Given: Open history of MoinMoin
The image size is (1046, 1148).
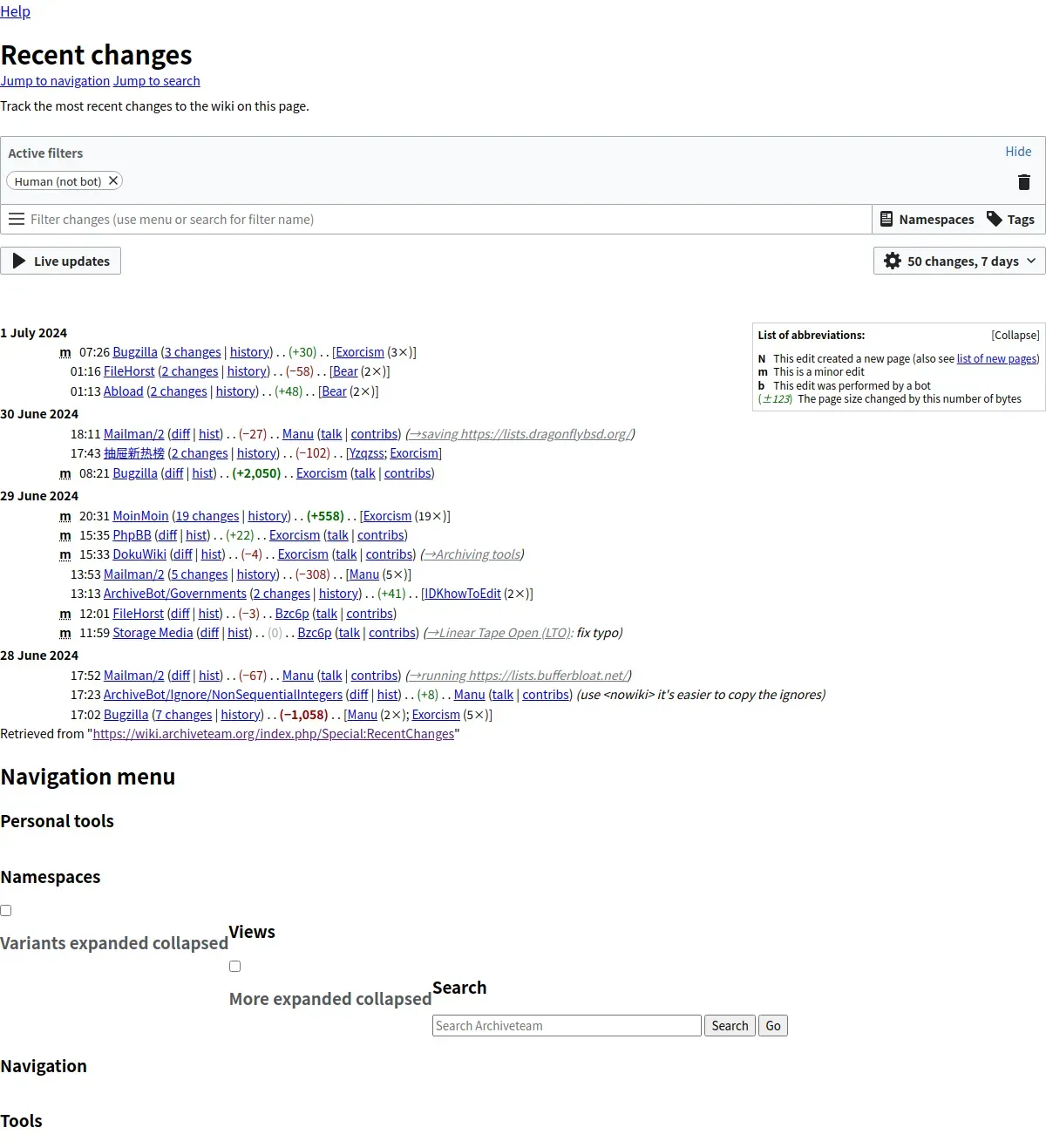Looking at the screenshot, I should click(x=268, y=516).
